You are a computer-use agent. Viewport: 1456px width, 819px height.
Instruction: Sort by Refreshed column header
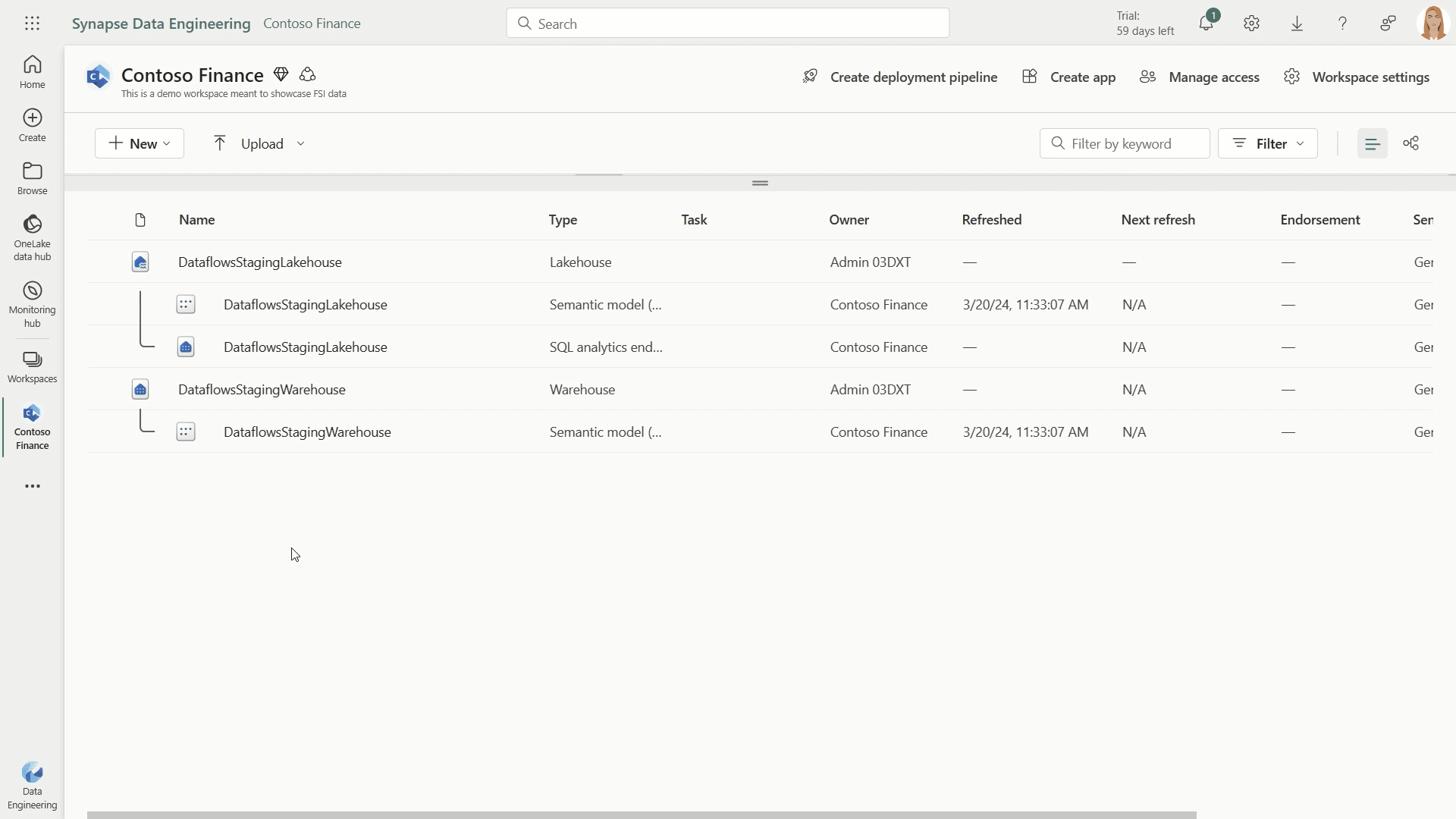(x=992, y=220)
